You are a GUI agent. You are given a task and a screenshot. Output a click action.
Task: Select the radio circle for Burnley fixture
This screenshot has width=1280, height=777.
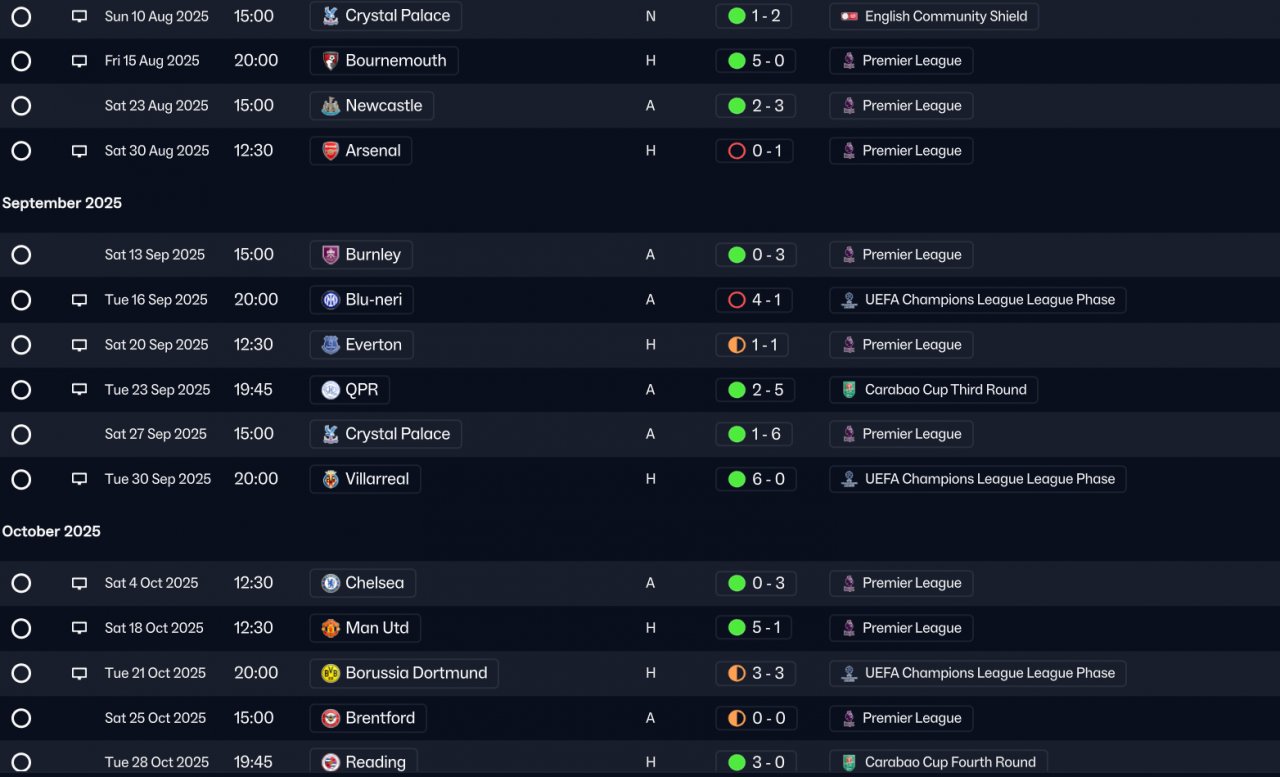coord(21,255)
